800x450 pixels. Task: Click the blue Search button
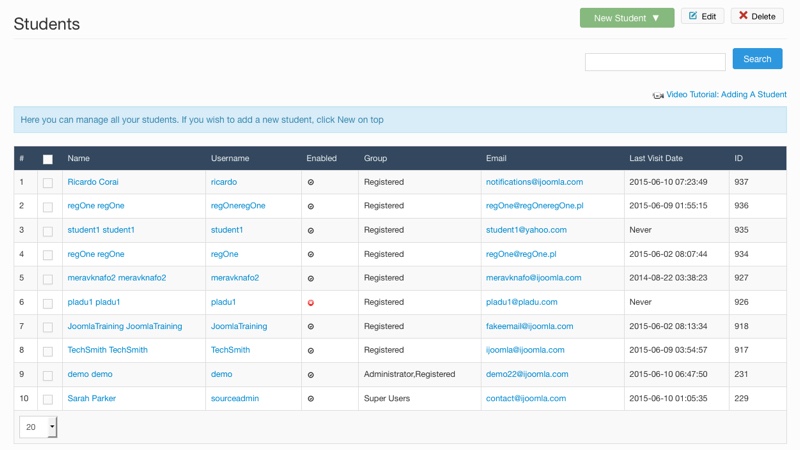pos(757,59)
